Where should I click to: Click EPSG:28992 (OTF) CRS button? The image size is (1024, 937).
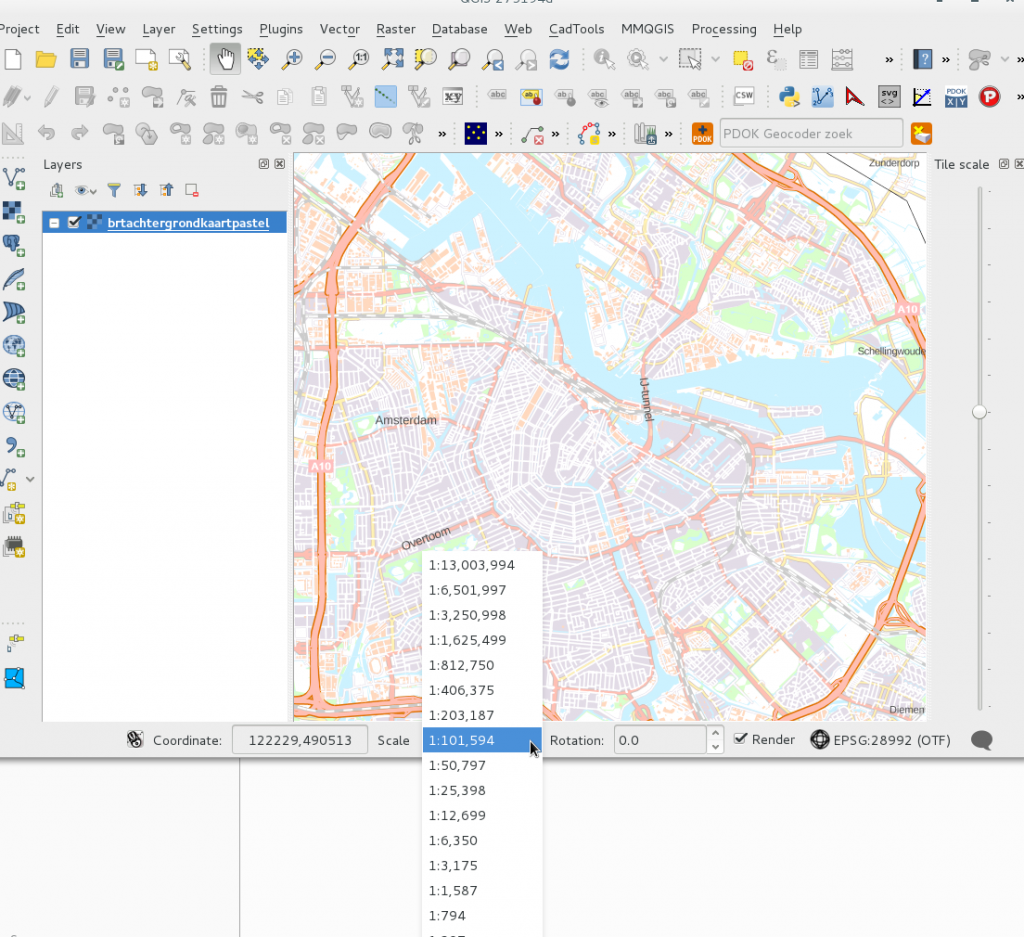click(880, 740)
